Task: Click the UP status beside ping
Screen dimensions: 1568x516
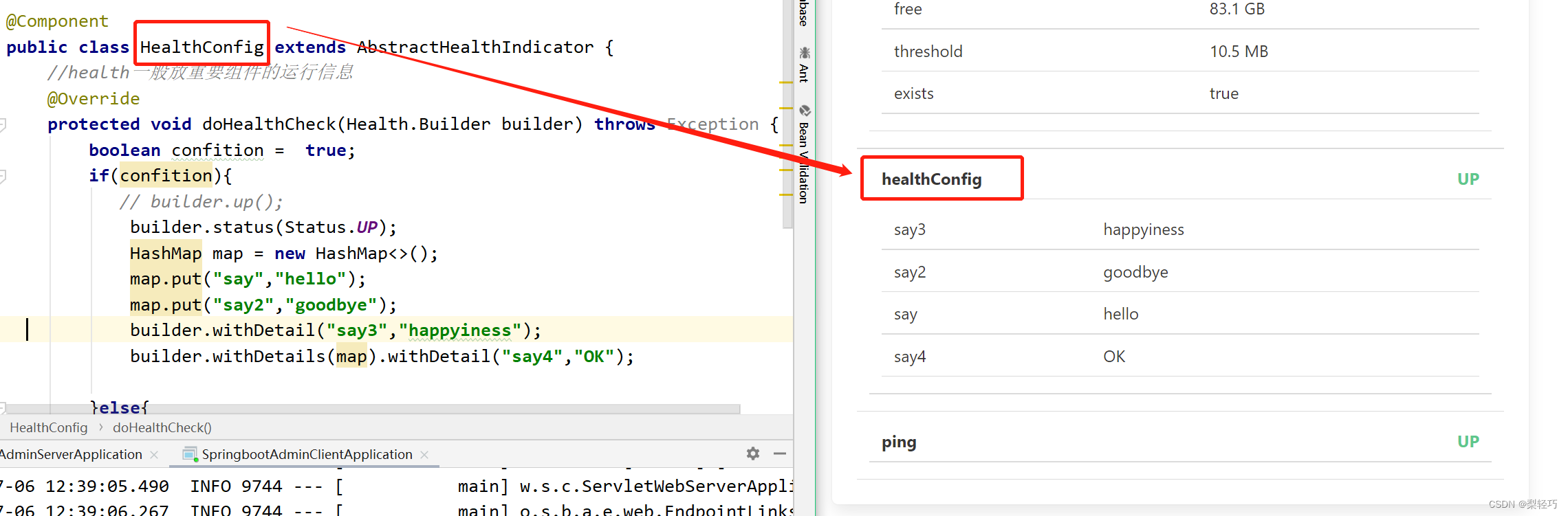Action: coord(1468,442)
